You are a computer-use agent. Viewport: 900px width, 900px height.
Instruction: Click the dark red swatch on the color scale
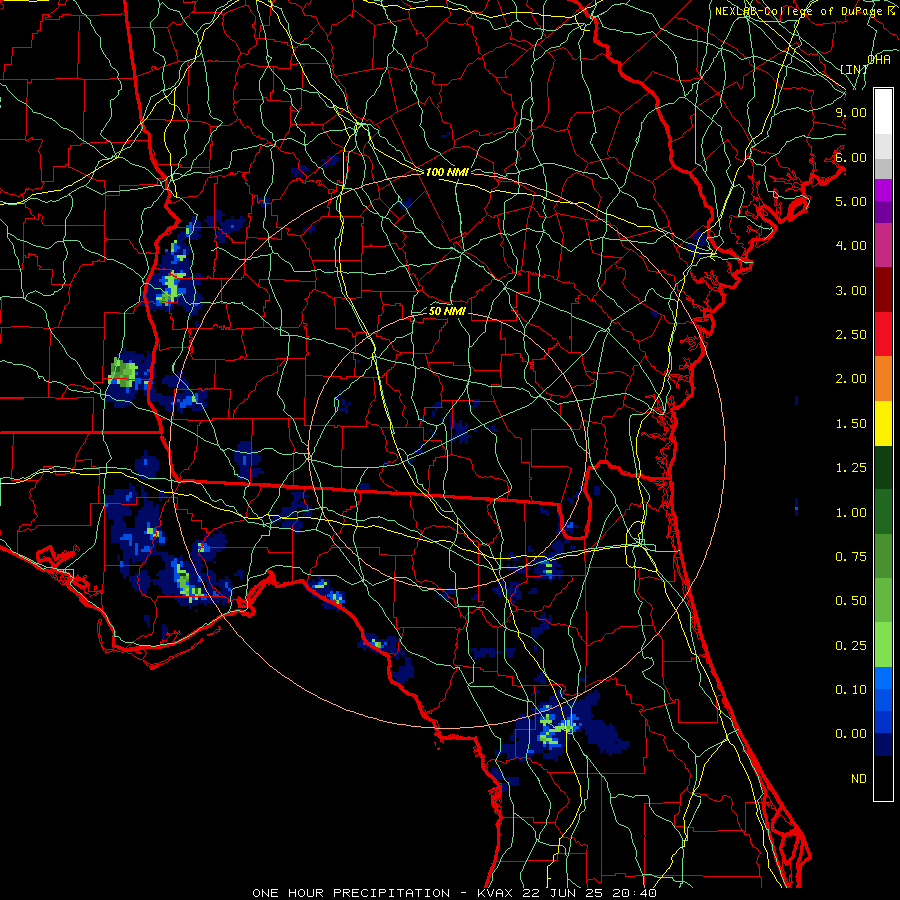coord(883,290)
